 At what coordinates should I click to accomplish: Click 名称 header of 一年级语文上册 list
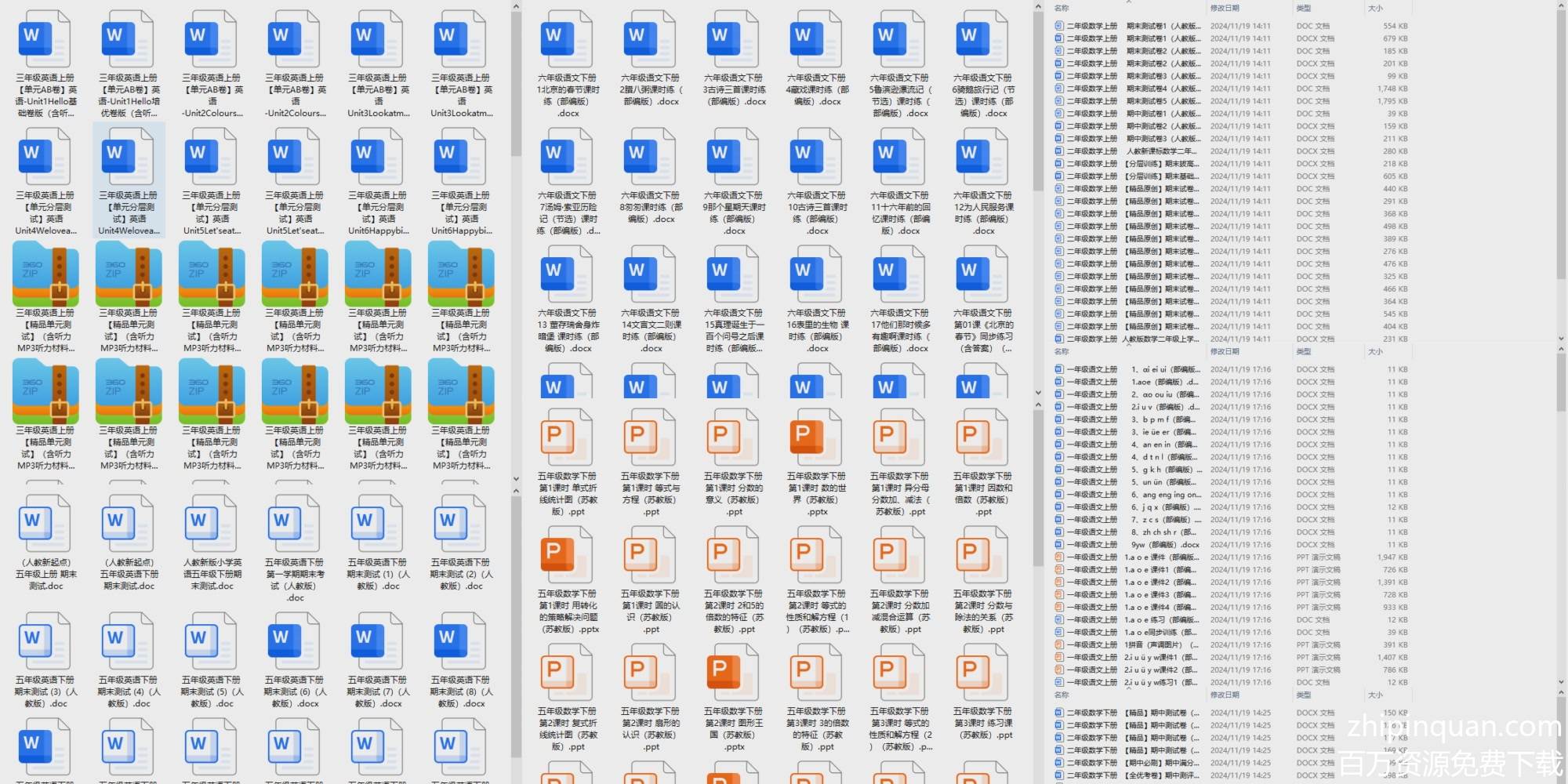[1062, 352]
